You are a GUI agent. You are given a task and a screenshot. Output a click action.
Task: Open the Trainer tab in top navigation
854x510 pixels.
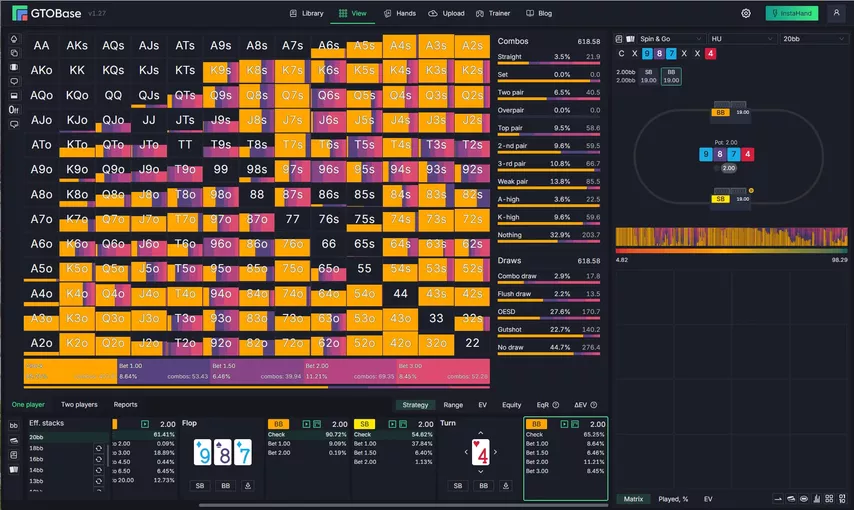click(x=493, y=14)
